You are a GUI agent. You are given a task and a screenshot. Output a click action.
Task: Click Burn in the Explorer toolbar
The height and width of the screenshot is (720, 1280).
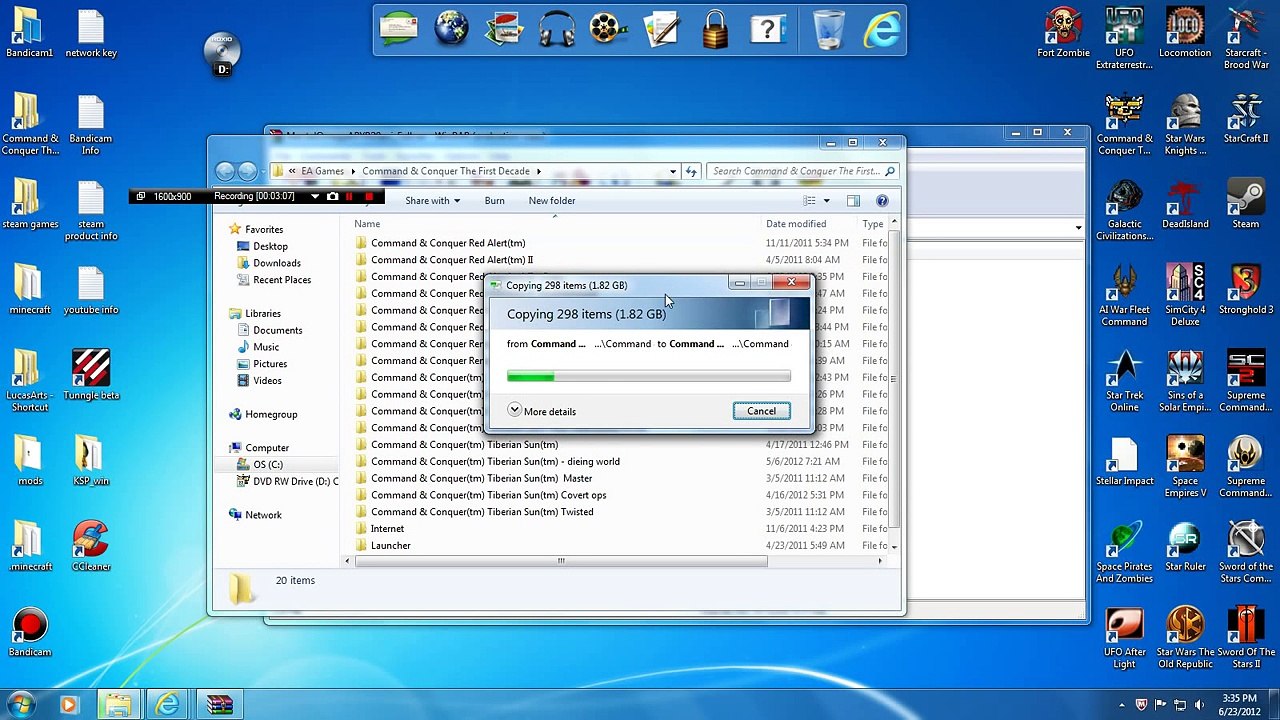(x=494, y=201)
